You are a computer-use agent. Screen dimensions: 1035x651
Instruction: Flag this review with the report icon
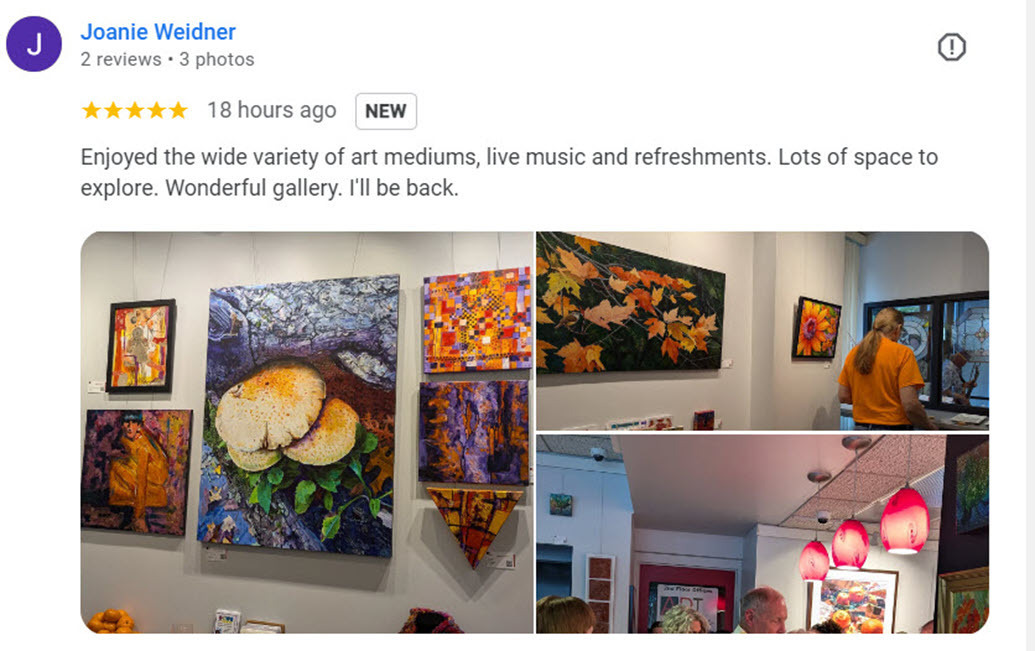tap(951, 47)
